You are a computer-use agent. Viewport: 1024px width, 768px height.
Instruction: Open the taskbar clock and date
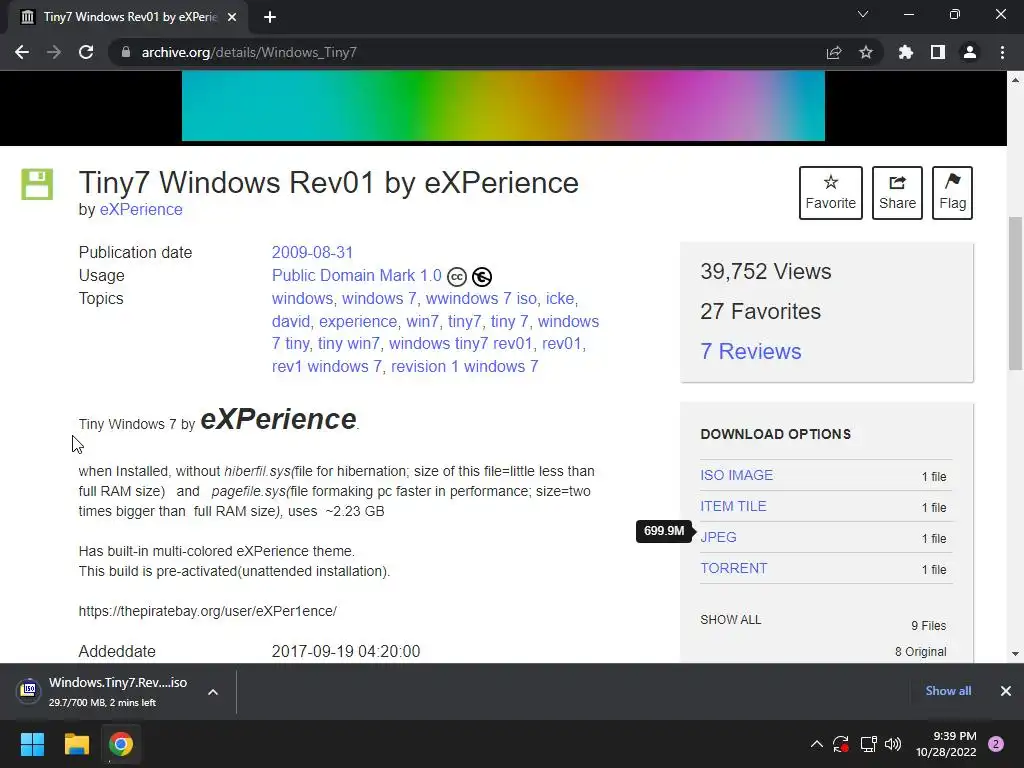click(946, 744)
